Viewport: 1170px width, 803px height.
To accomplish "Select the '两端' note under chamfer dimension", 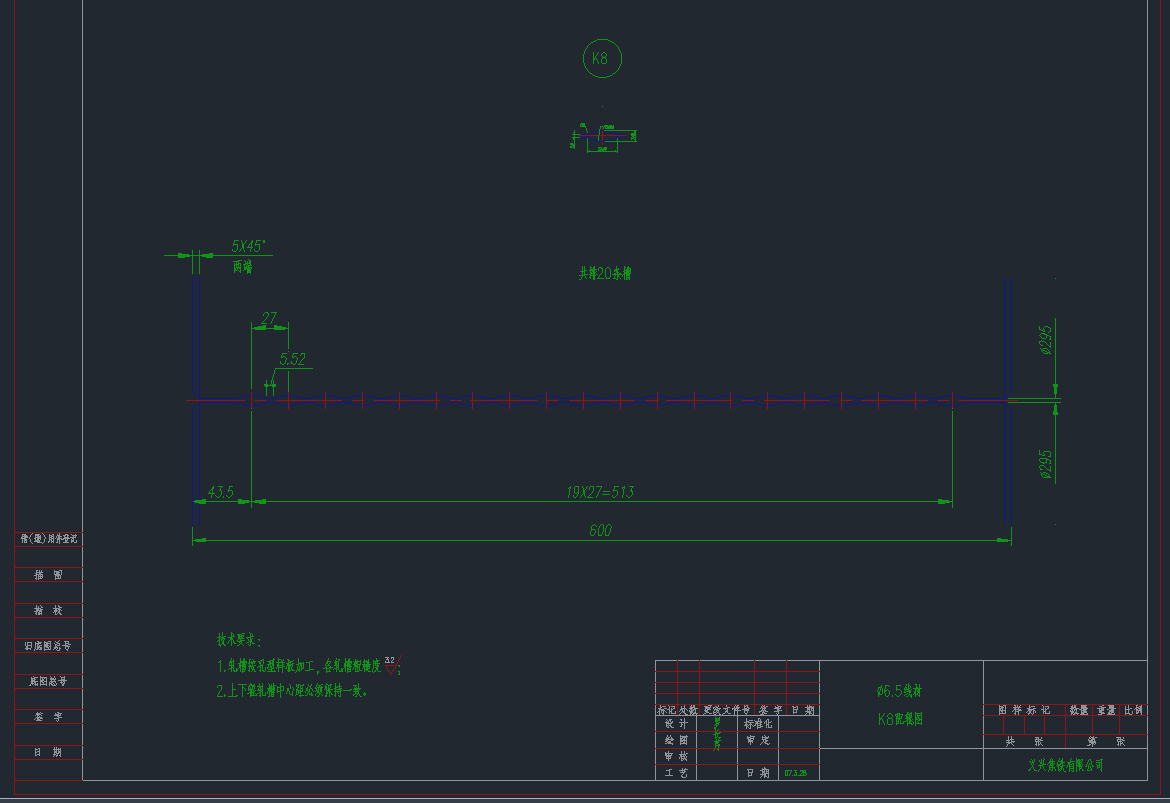I will [243, 266].
